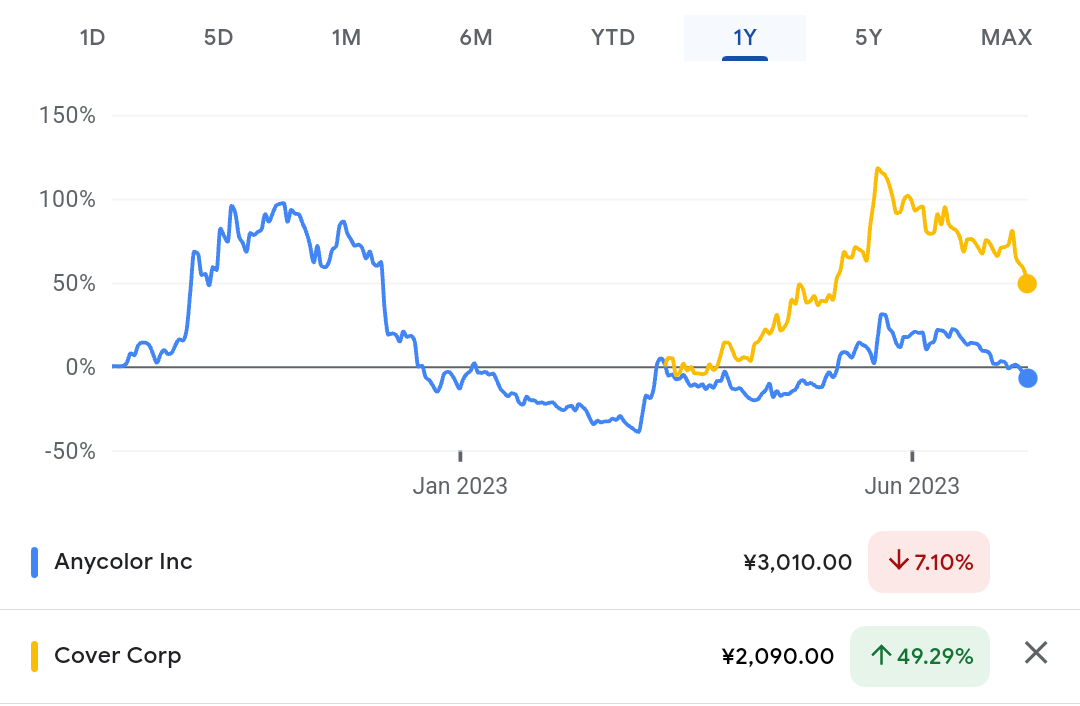Choose the 6M time range
The height and width of the screenshot is (706, 1080).
click(x=476, y=37)
